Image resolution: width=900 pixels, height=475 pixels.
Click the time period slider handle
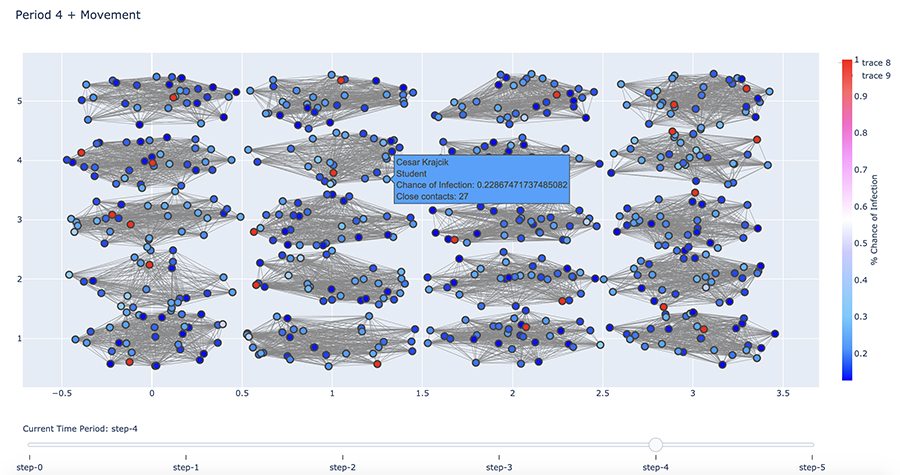655,444
